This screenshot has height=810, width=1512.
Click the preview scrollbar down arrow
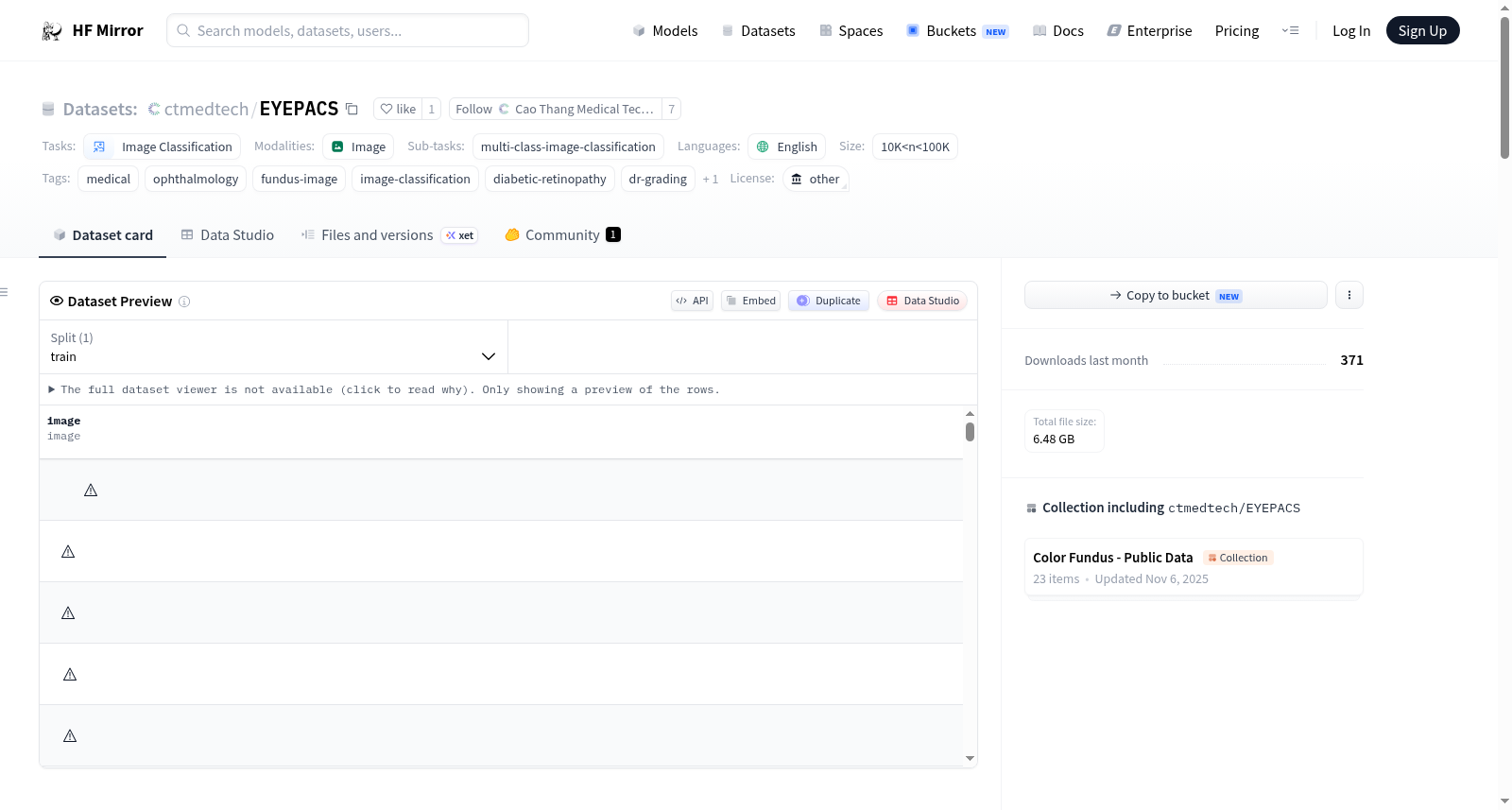coord(970,758)
